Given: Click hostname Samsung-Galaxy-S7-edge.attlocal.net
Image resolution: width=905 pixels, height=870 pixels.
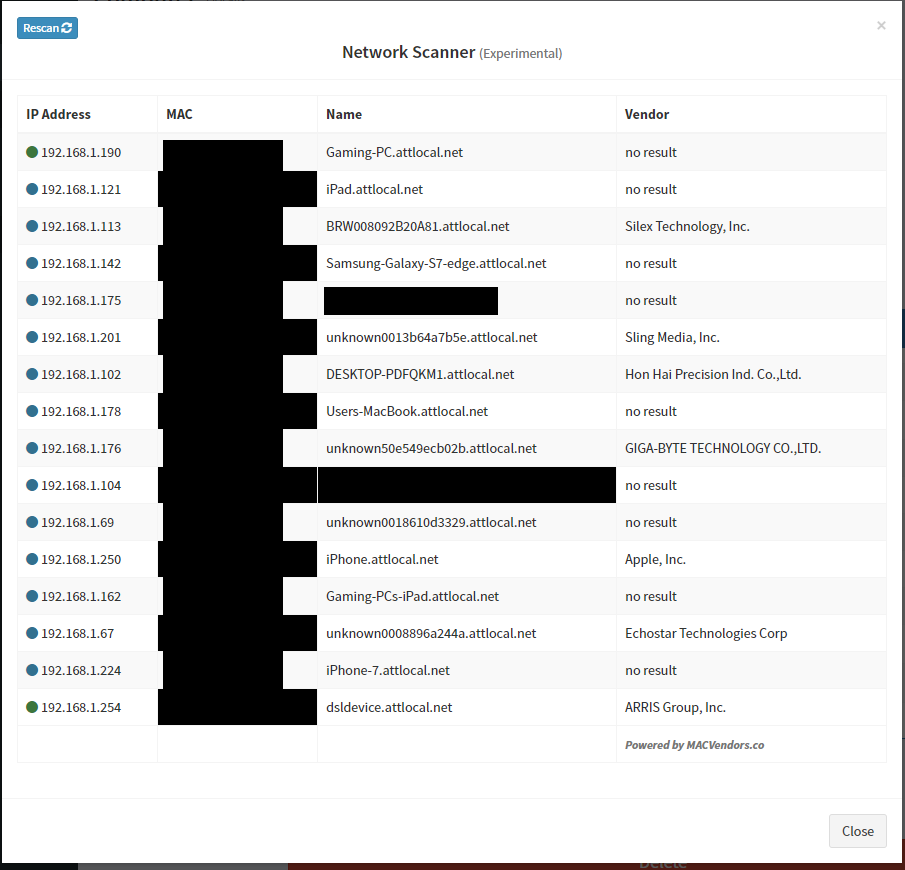Looking at the screenshot, I should [x=436, y=263].
